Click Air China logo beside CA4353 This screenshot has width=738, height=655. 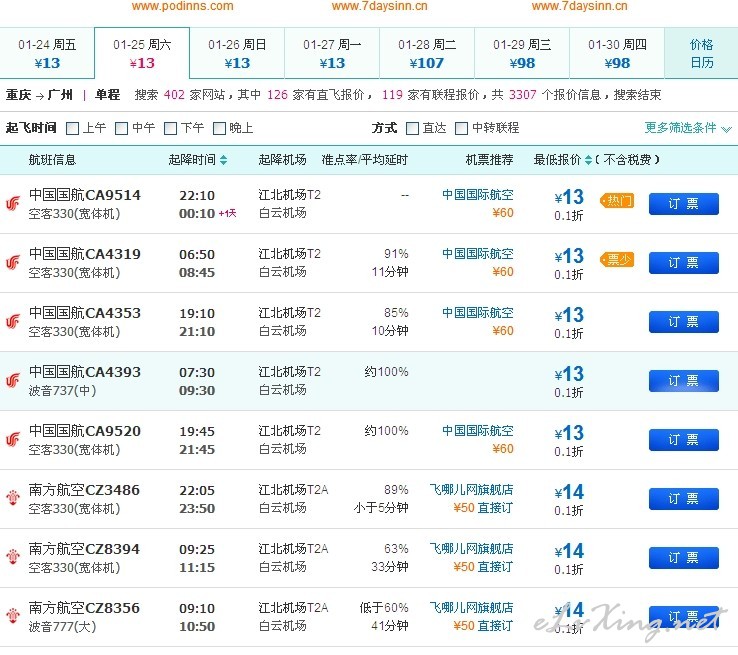click(13, 321)
